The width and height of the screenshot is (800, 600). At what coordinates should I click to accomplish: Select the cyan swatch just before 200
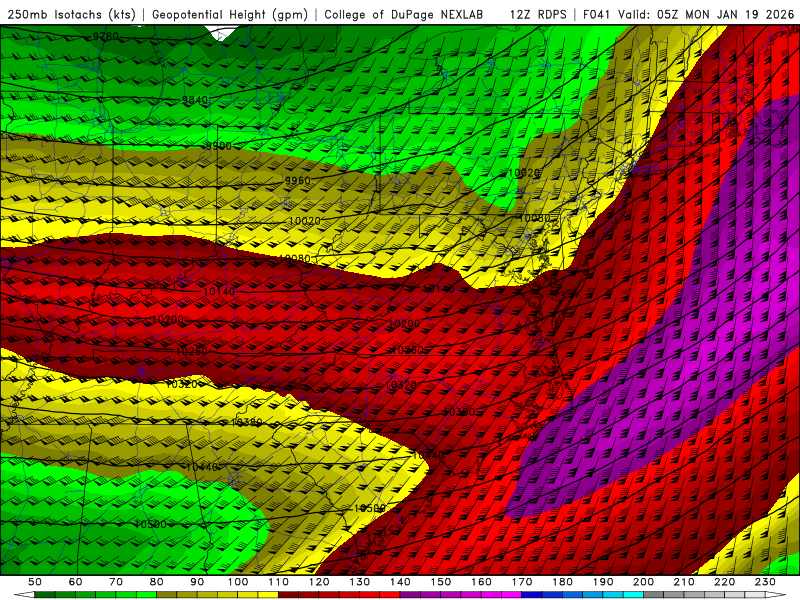(634, 595)
